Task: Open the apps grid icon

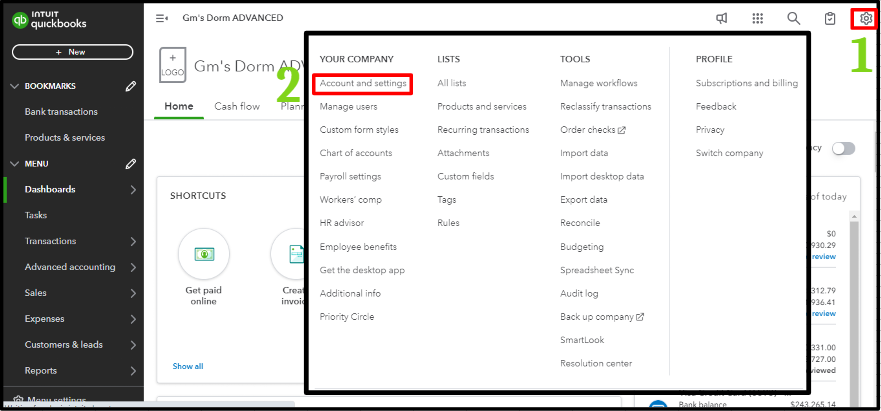Action: (x=758, y=18)
